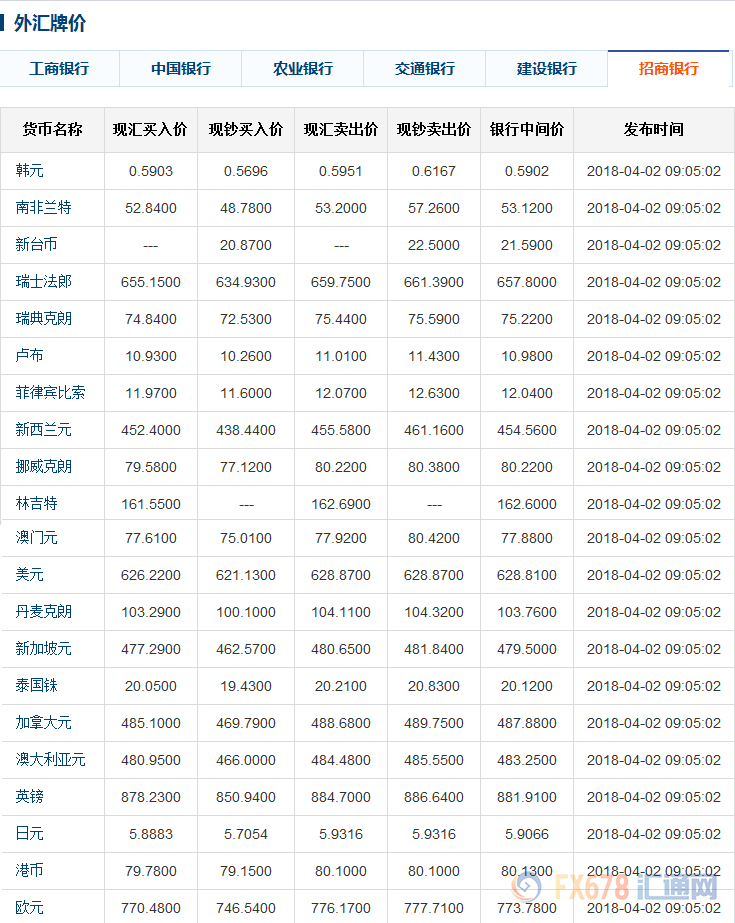Select the 招商银行 tab

(x=669, y=69)
